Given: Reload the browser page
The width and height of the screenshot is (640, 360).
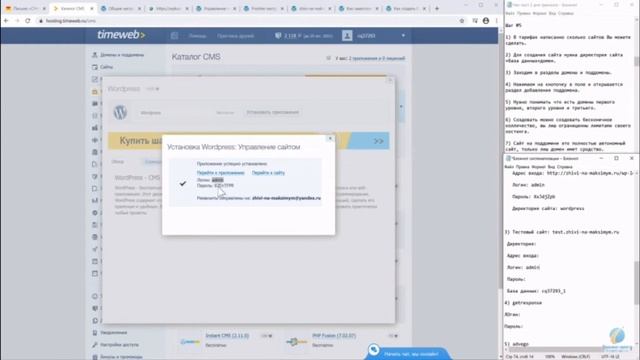Looking at the screenshot, I should coord(28,21).
